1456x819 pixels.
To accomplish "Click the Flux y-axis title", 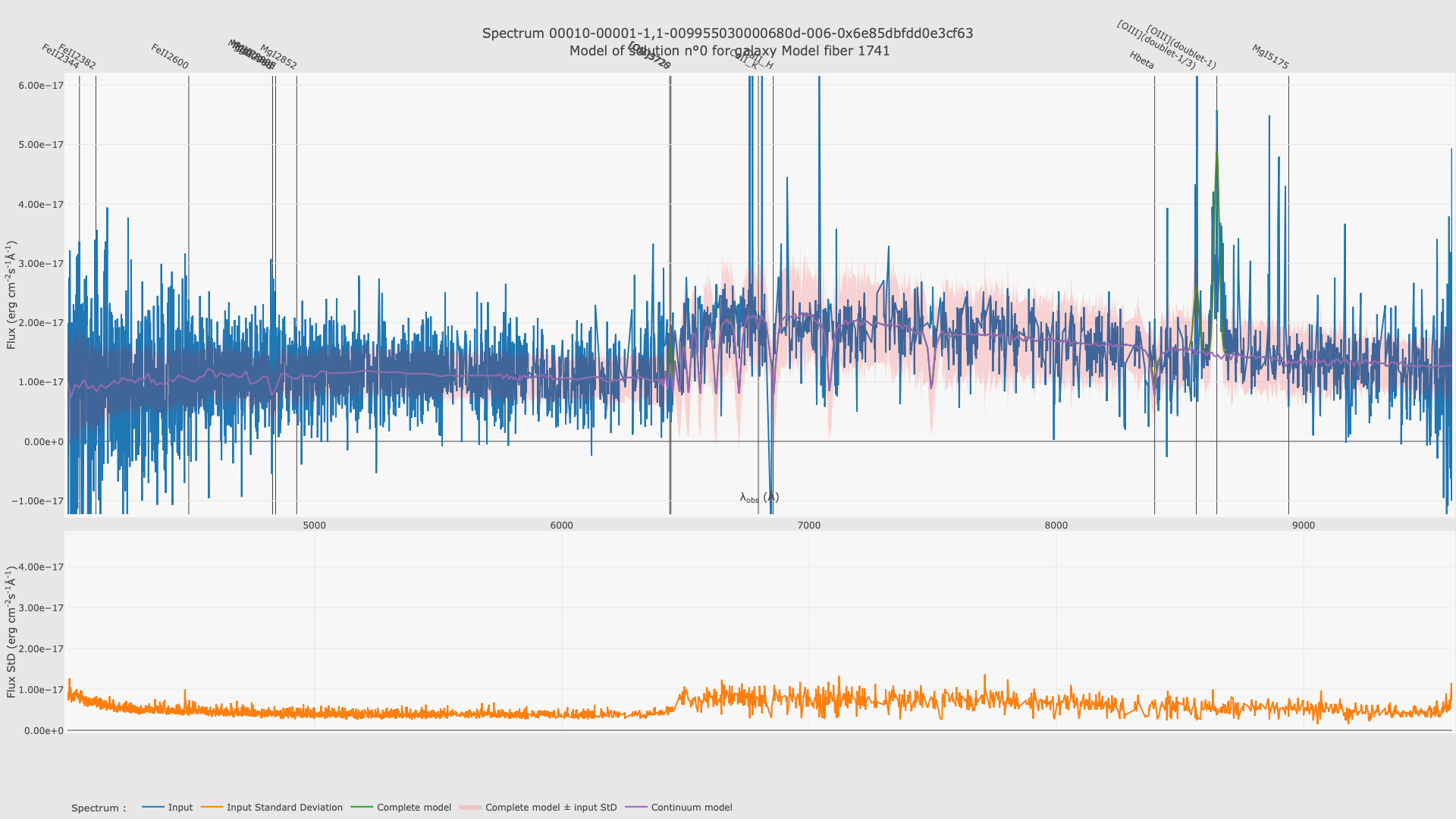I will [x=11, y=295].
